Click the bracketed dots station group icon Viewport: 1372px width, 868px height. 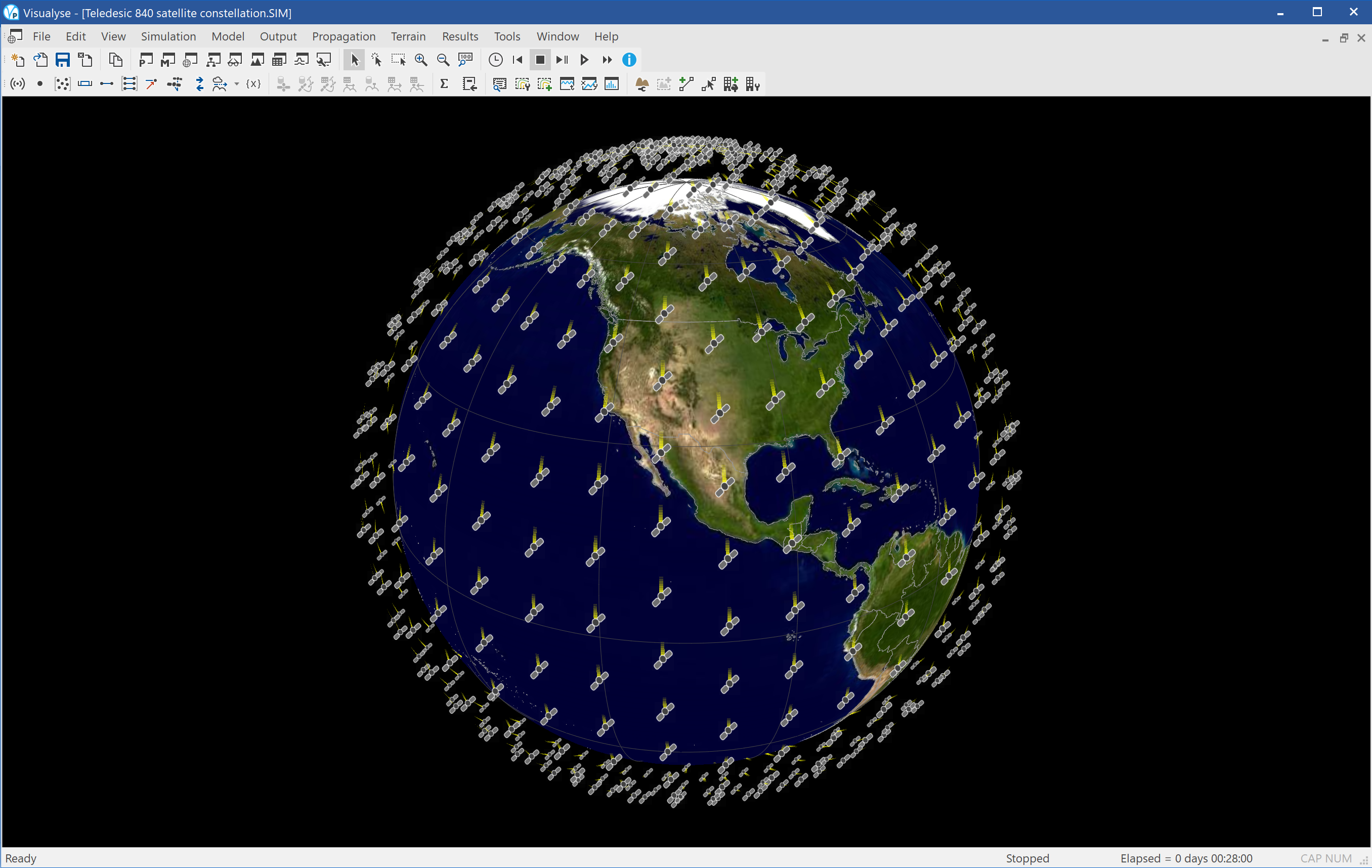[62, 84]
